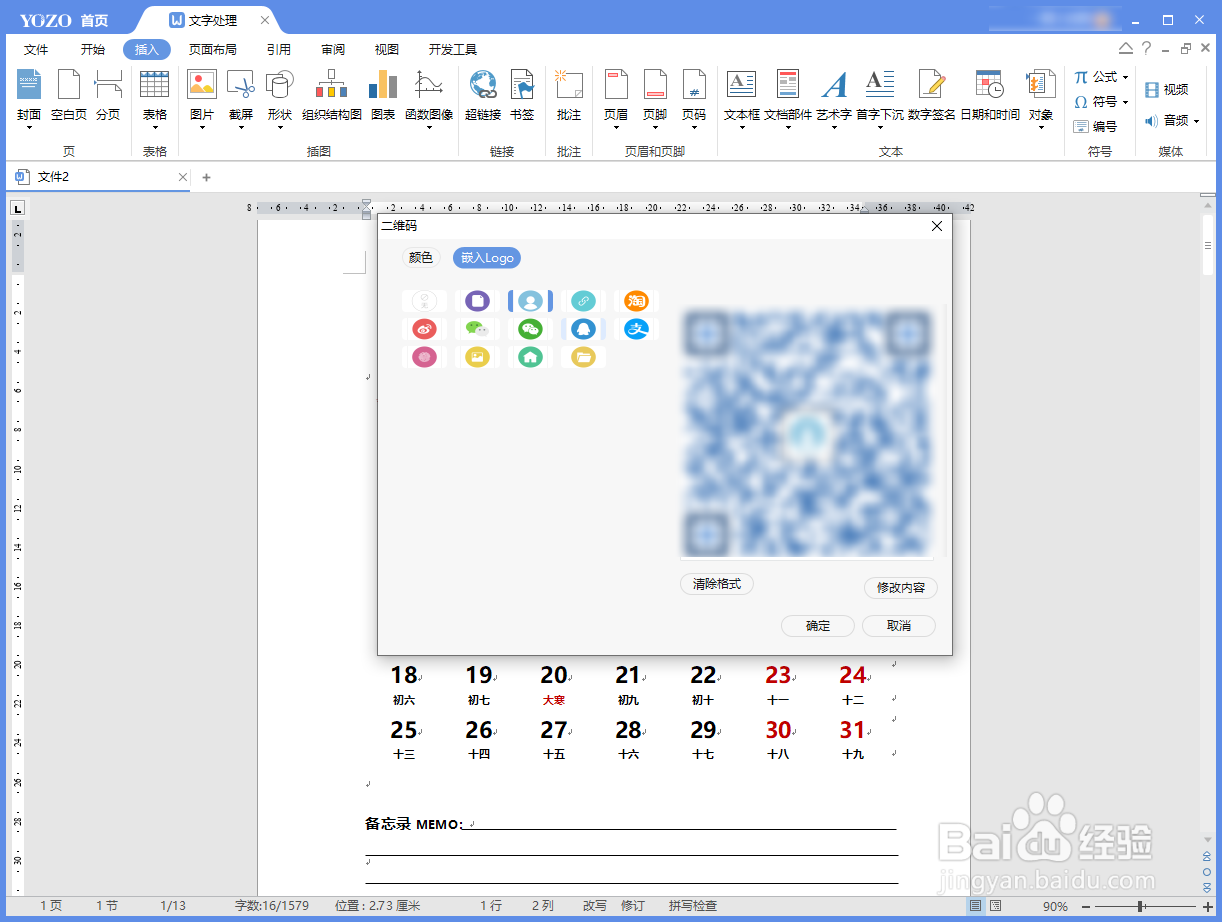The height and width of the screenshot is (922, 1222).
Task: Expand the 音频 audio dropdown
Action: tap(1196, 121)
